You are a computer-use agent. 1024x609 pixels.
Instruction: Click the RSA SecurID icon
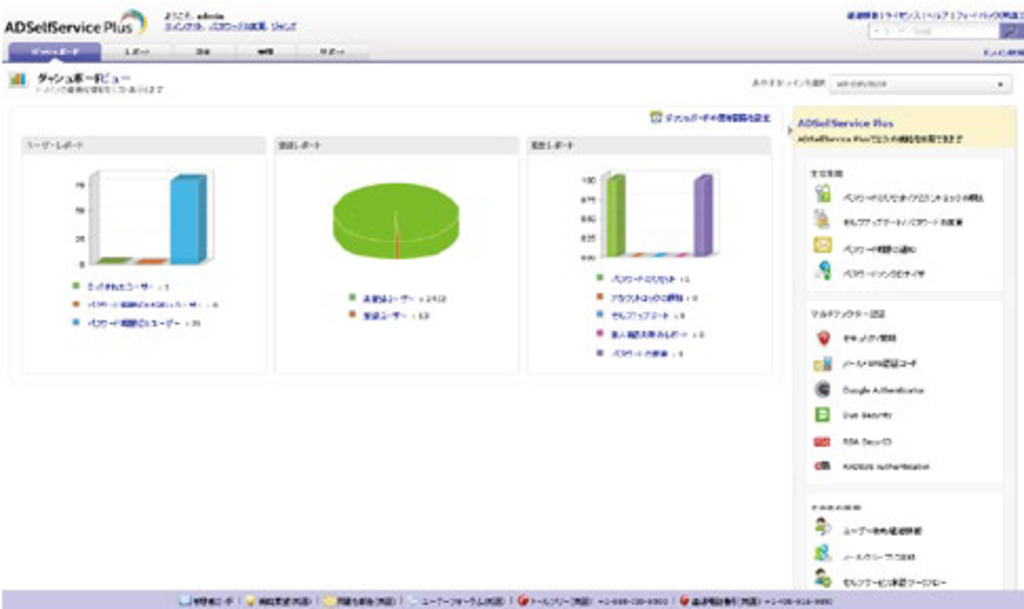tap(822, 441)
